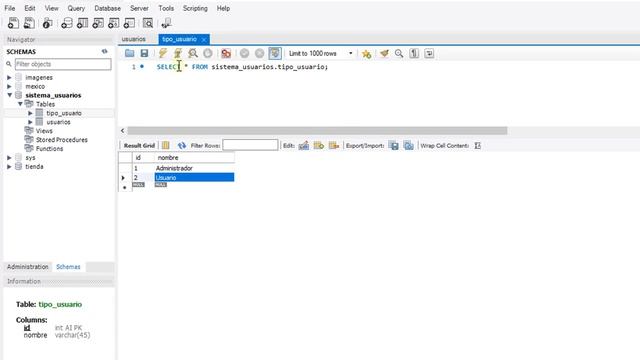The height and width of the screenshot is (360, 640).
Task: Commit the current transaction
Action: 244,53
